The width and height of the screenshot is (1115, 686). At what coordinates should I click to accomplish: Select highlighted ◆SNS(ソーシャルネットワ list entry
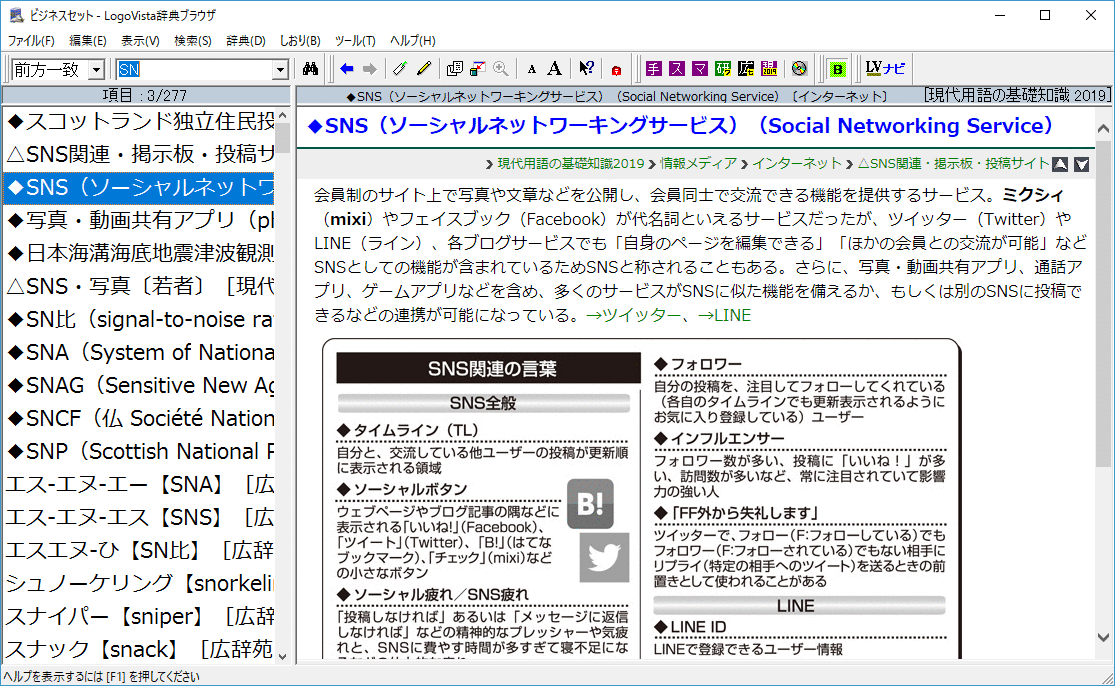coord(139,188)
